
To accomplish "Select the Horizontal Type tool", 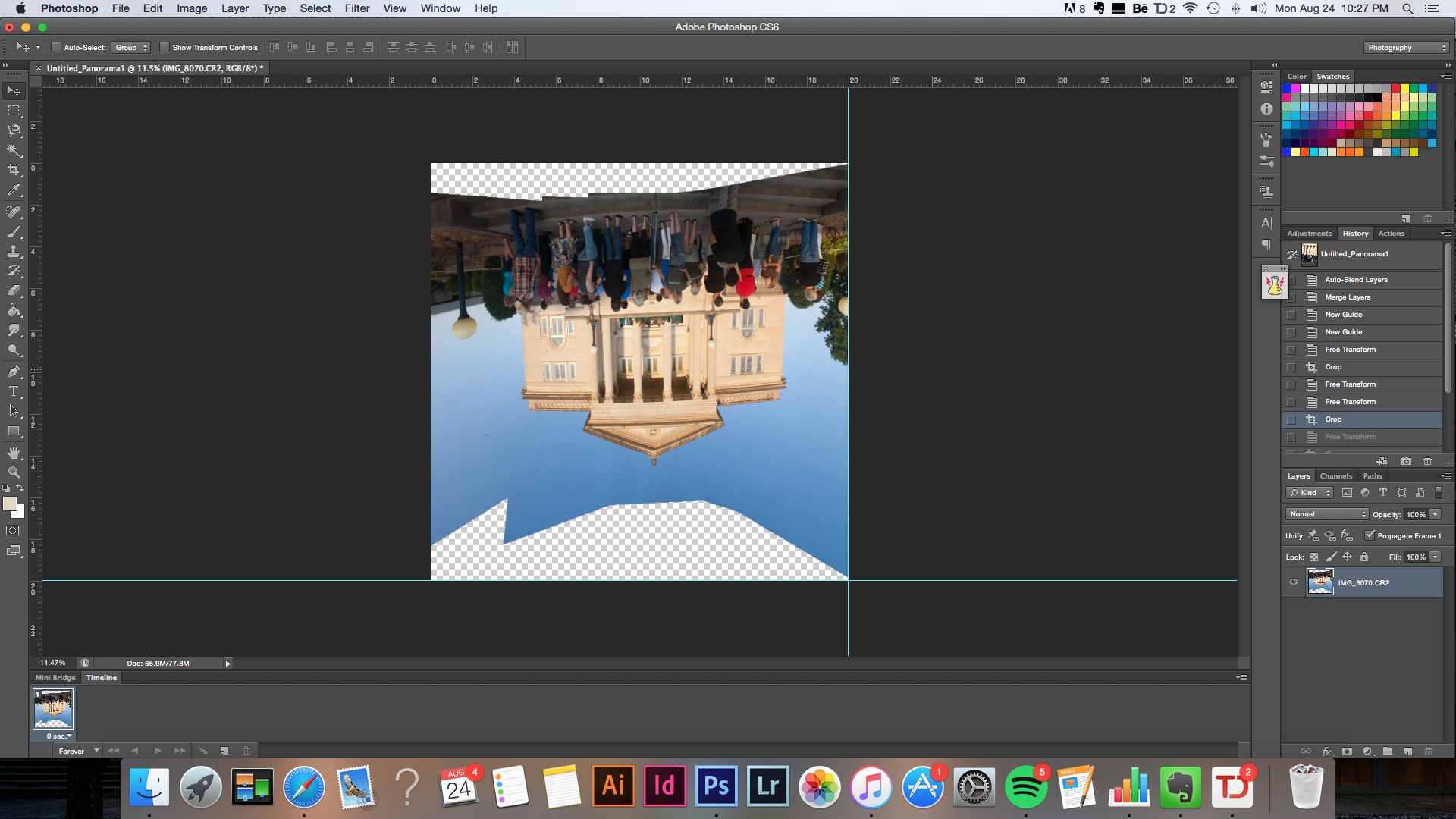I will [14, 391].
